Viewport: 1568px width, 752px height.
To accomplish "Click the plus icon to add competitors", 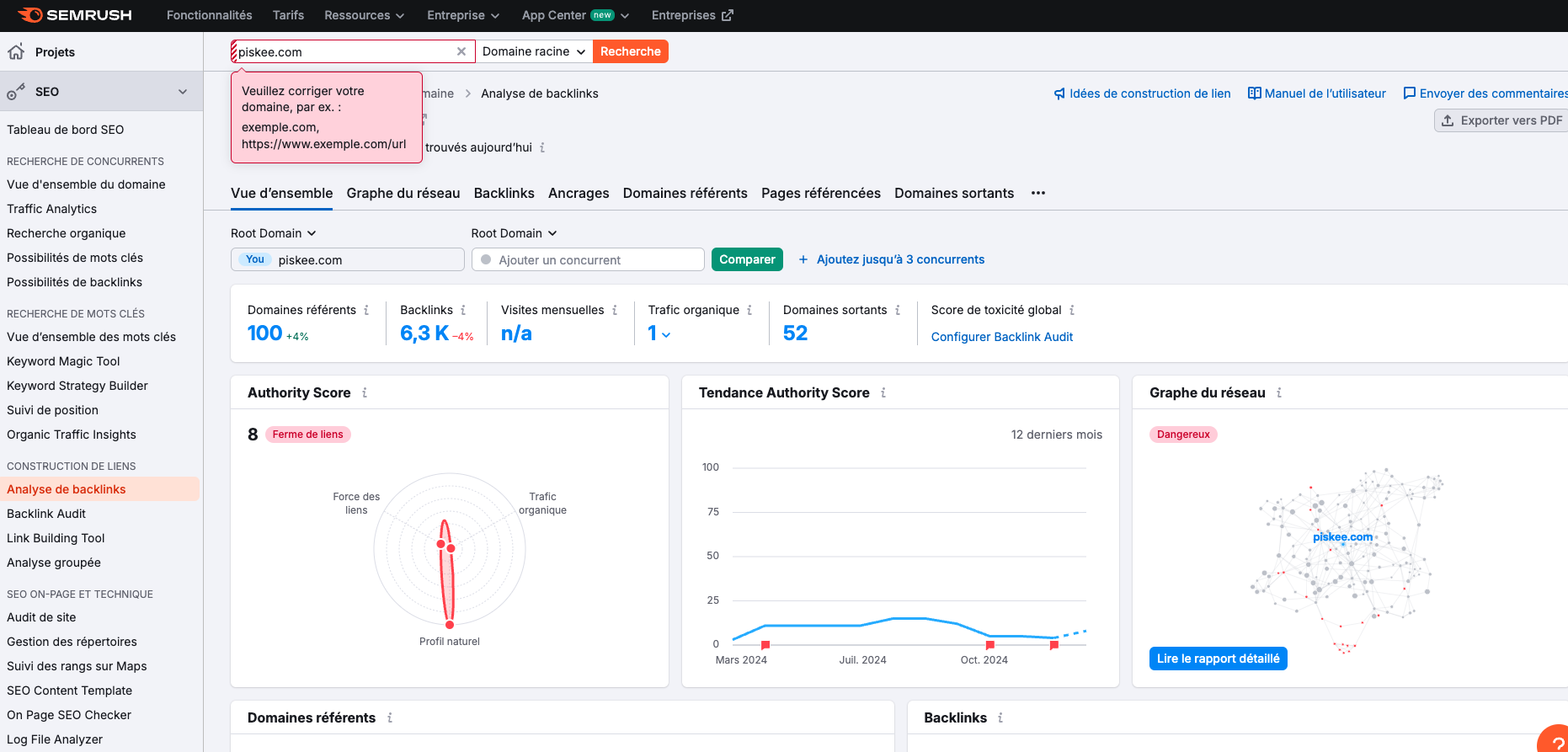I will pos(803,259).
